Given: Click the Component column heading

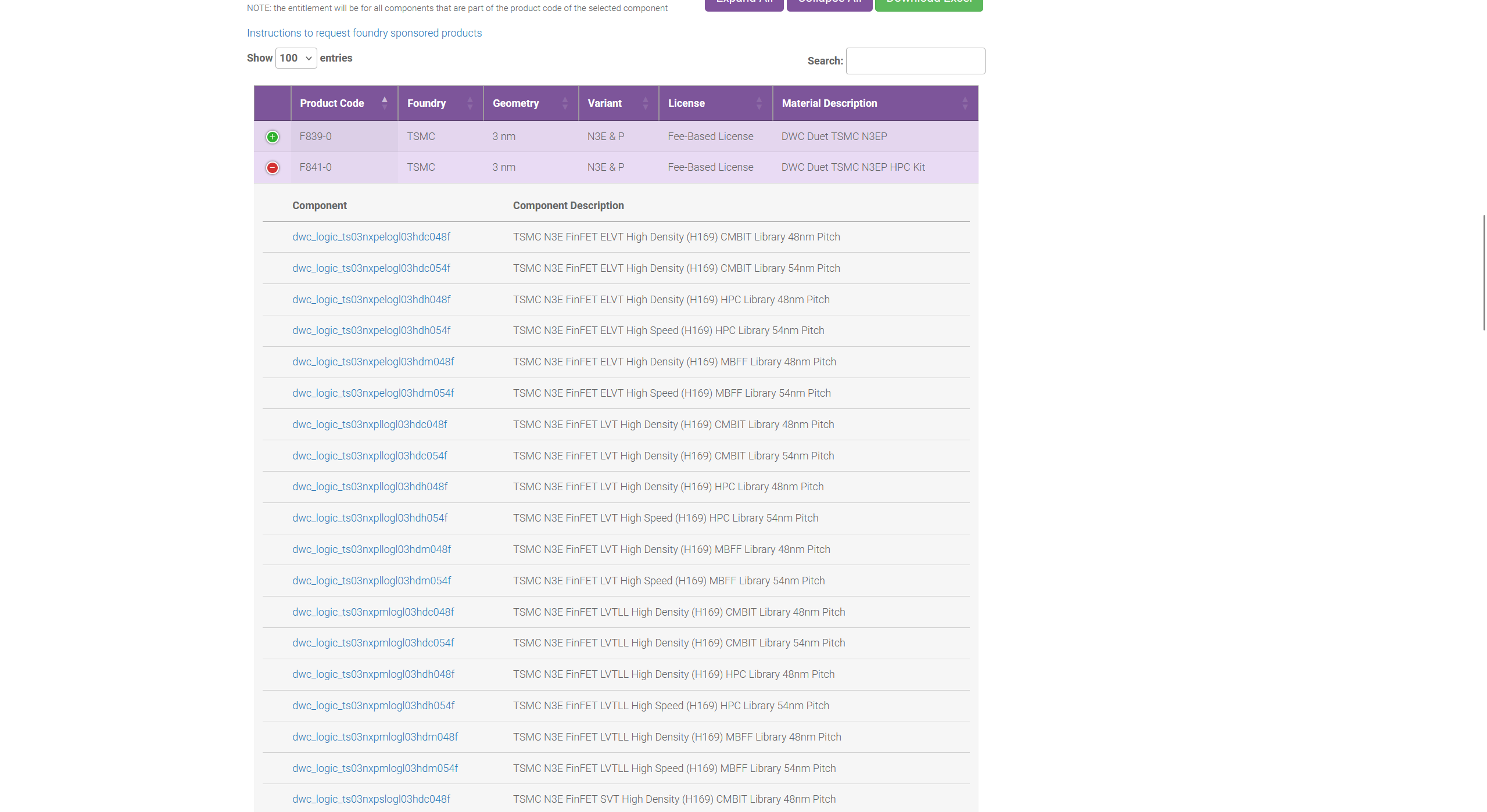Looking at the screenshot, I should point(320,206).
